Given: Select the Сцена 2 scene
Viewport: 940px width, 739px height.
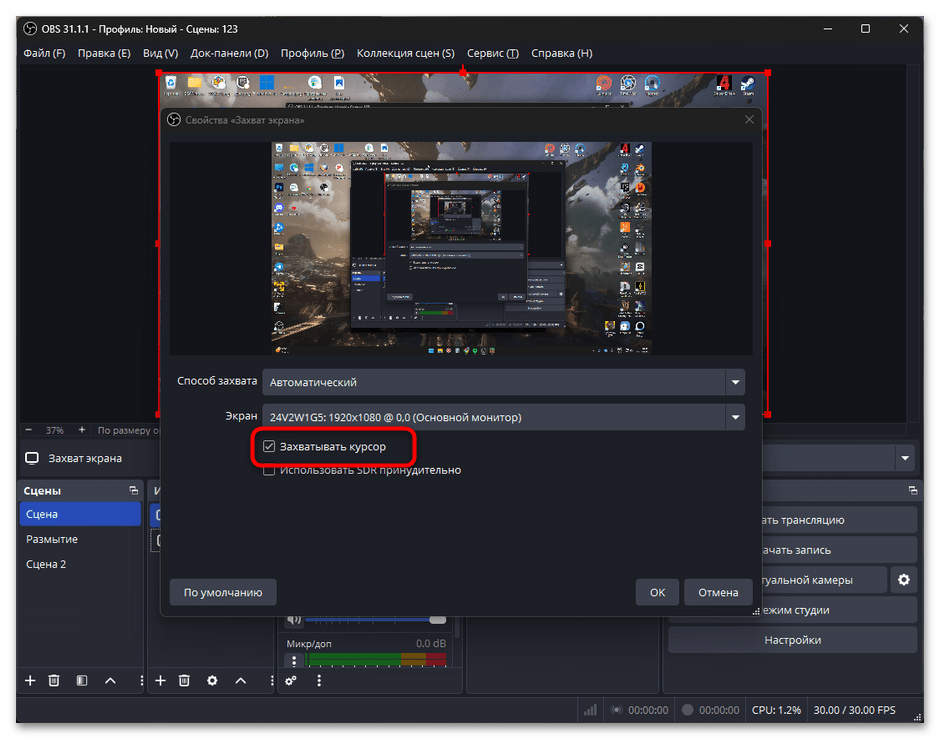Looking at the screenshot, I should (x=80, y=564).
